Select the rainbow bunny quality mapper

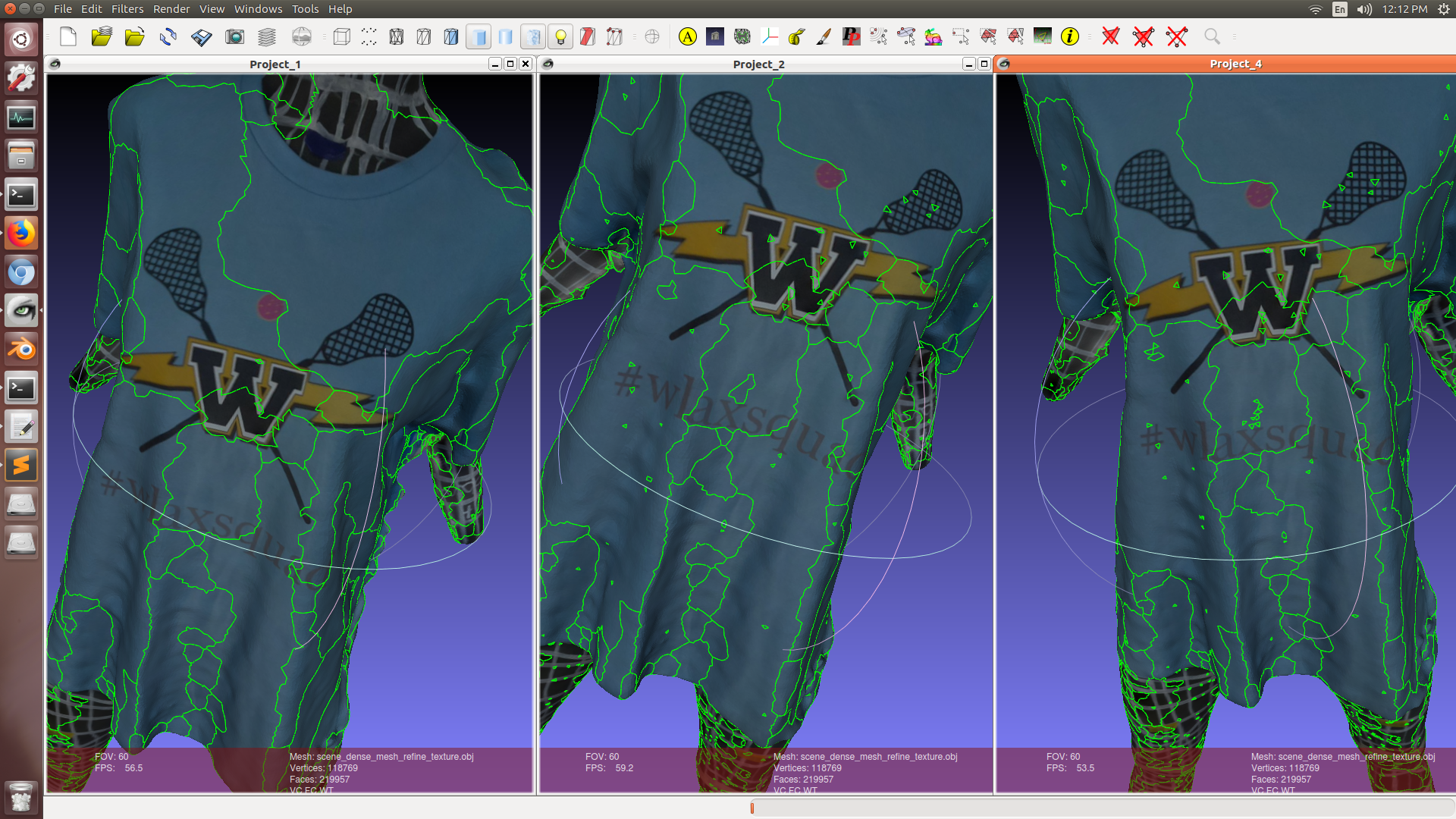point(934,36)
